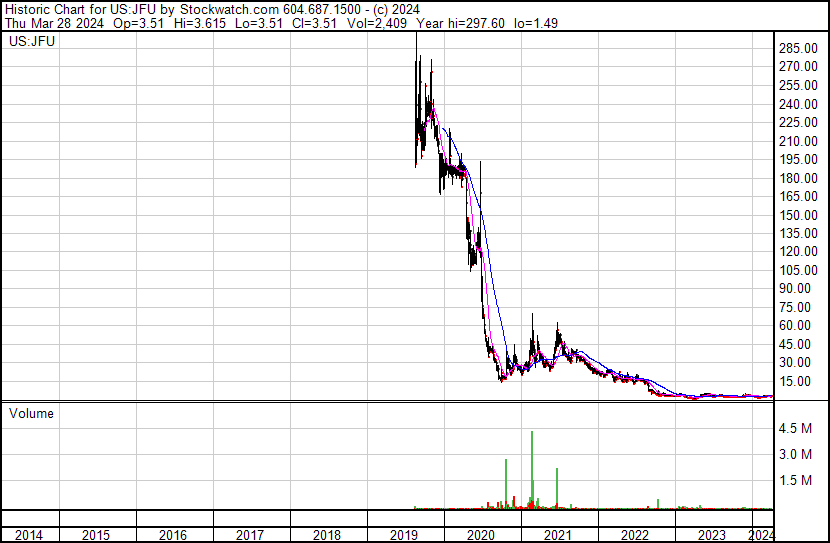
Task: Click the 15.00 price axis value
Action: tap(795, 381)
